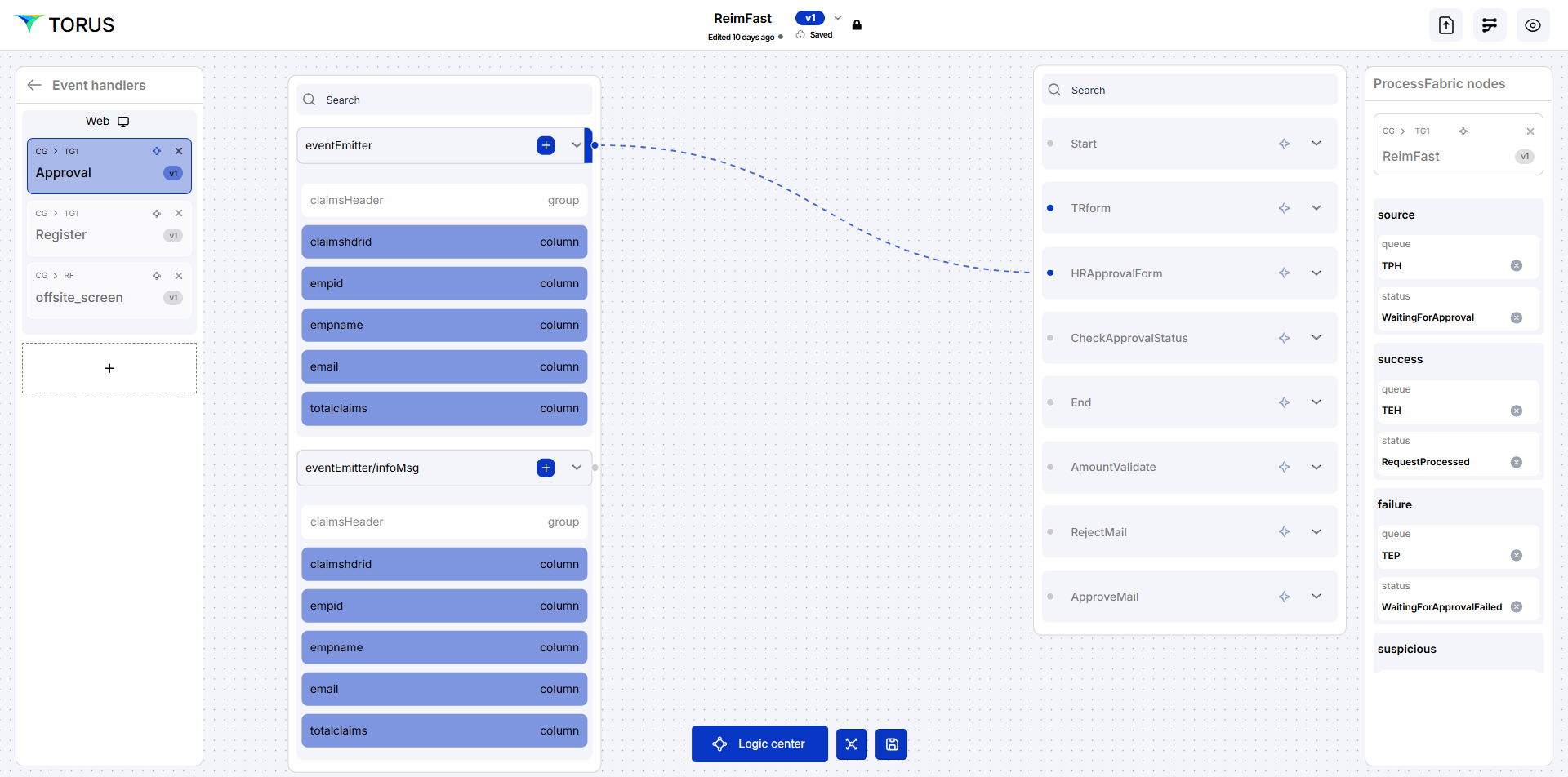Click the add new handler box
Viewport: 1568px width, 777px height.
click(109, 368)
